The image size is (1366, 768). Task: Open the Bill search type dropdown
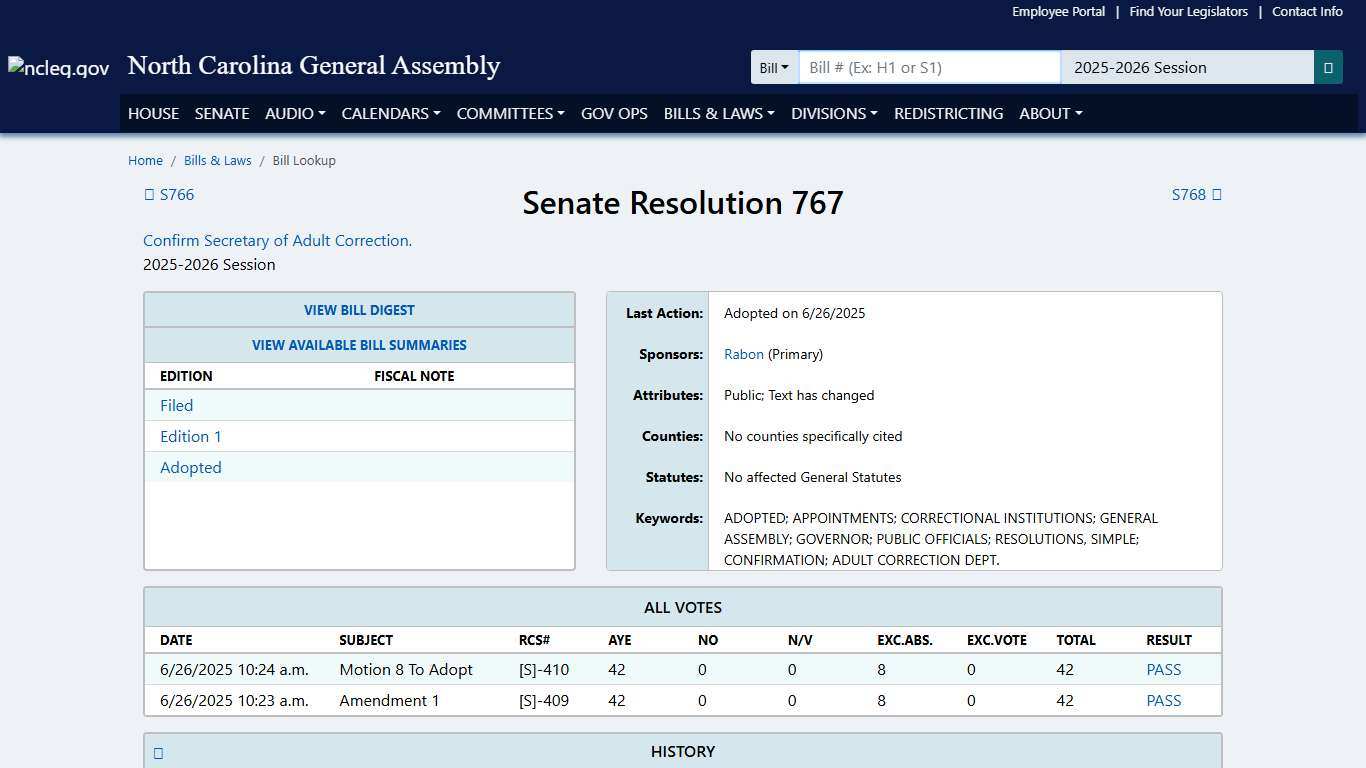pyautogui.click(x=774, y=67)
